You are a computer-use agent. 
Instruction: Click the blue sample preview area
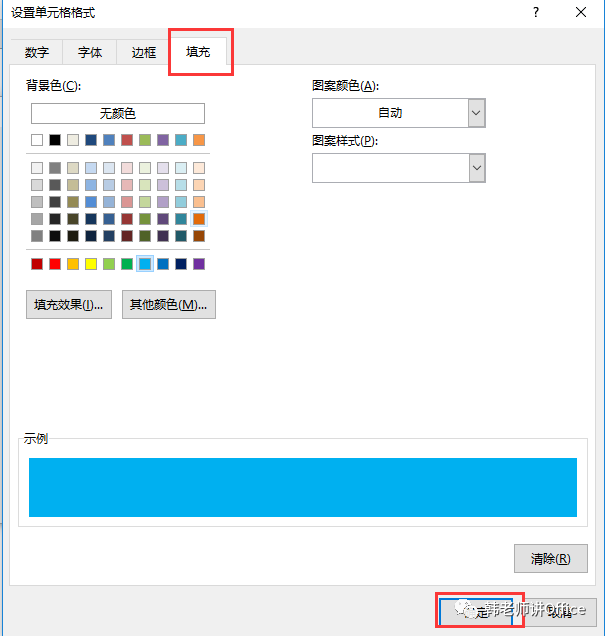coord(303,487)
